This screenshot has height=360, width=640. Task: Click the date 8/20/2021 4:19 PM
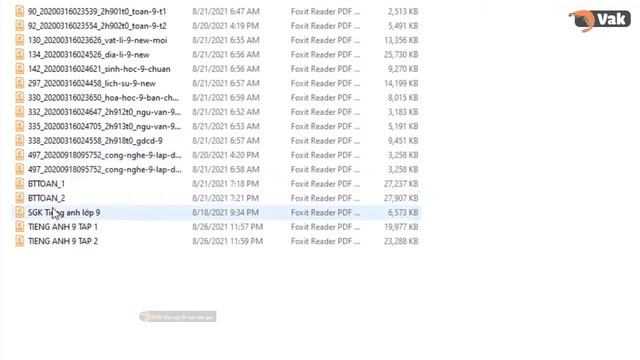click(225, 26)
